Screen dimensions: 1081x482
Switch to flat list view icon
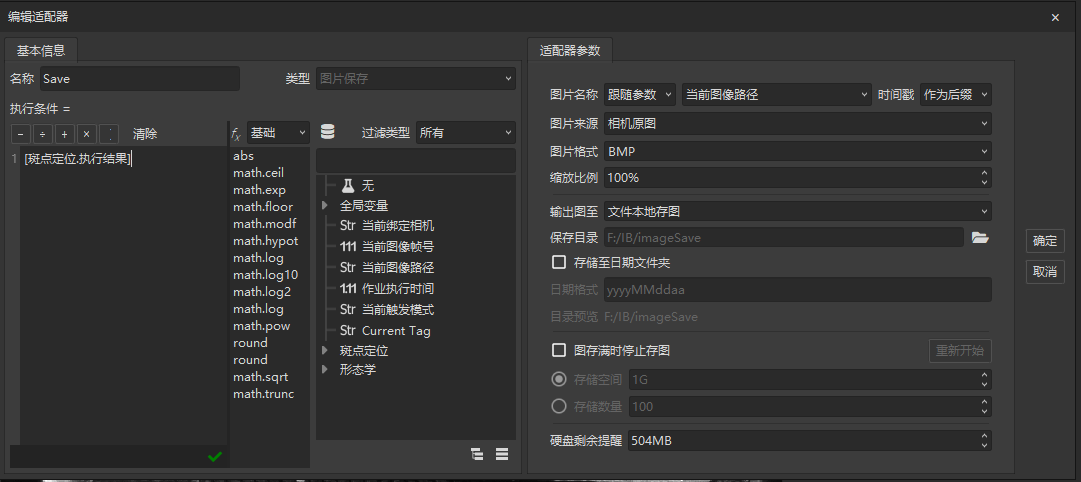tap(502, 454)
